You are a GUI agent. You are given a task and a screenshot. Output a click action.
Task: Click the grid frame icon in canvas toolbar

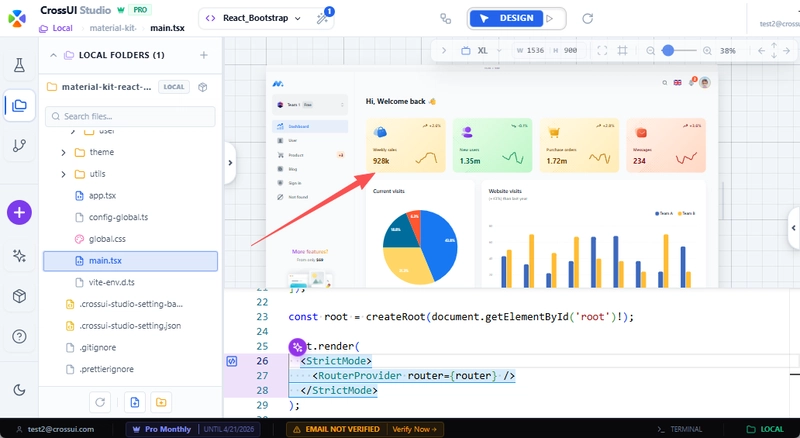tap(622, 51)
